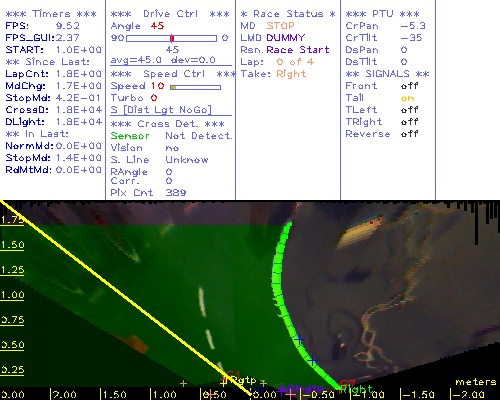Click the Timers panel header
The image size is (500, 400).
tap(51, 14)
